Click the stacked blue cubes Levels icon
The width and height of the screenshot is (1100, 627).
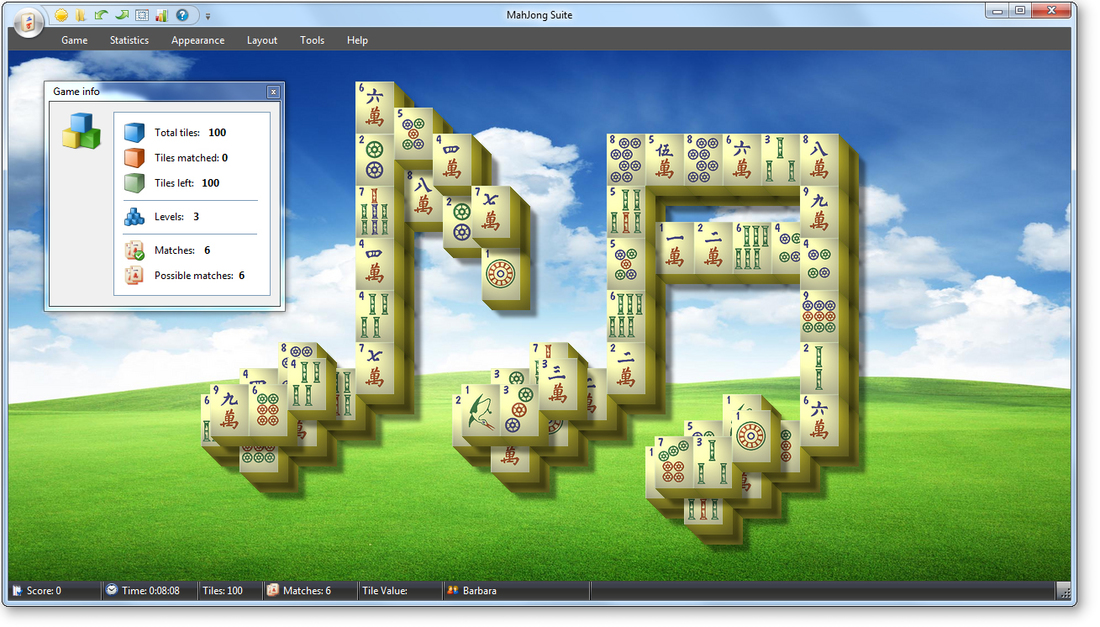pos(134,217)
